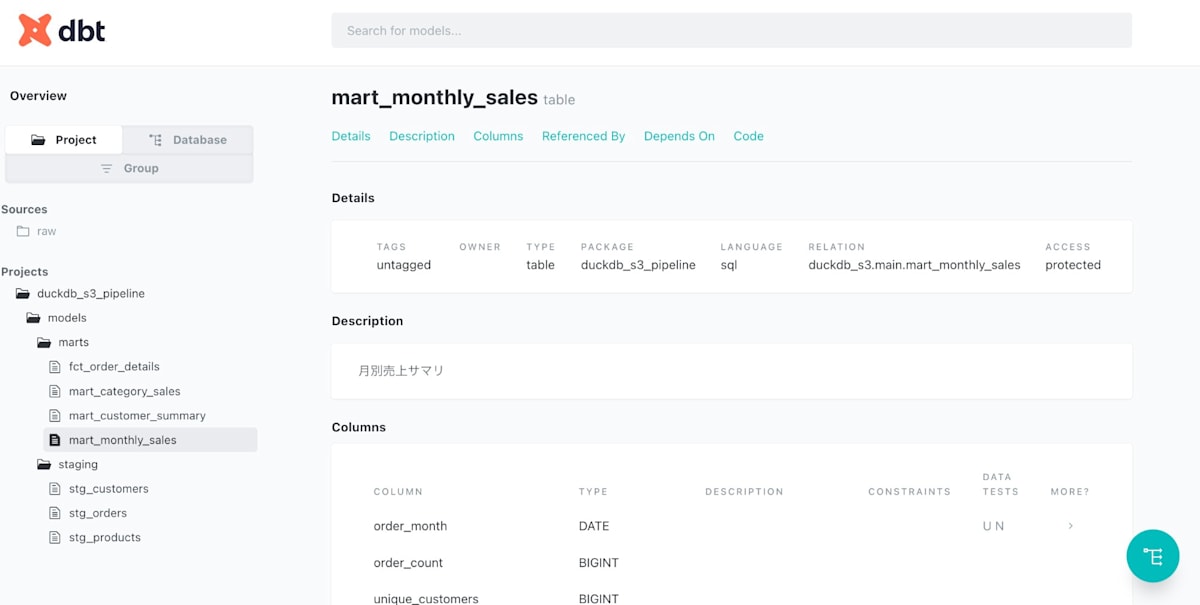Open the fct_order_details model
Viewport: 1200px width, 605px height.
[114, 367]
